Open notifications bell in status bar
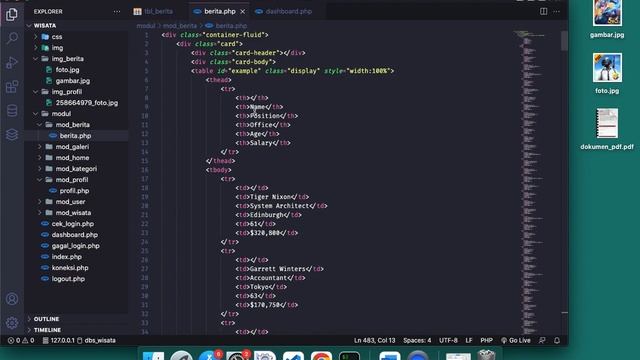The image size is (640, 360). point(557,340)
